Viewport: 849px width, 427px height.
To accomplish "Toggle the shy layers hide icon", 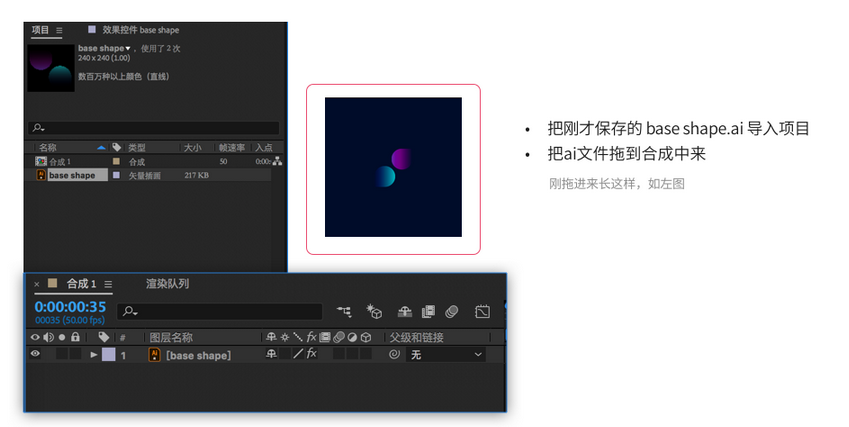I will click(x=404, y=312).
